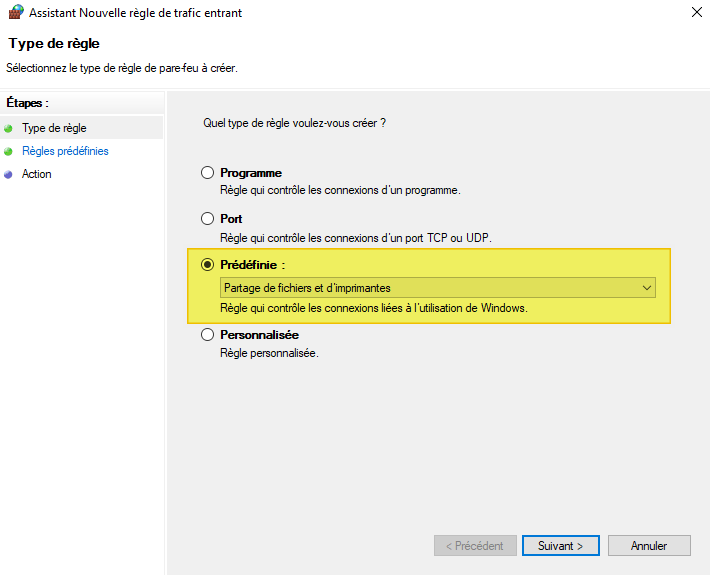The image size is (710, 575).
Task: Click the Port rule description text
Action: 356,237
